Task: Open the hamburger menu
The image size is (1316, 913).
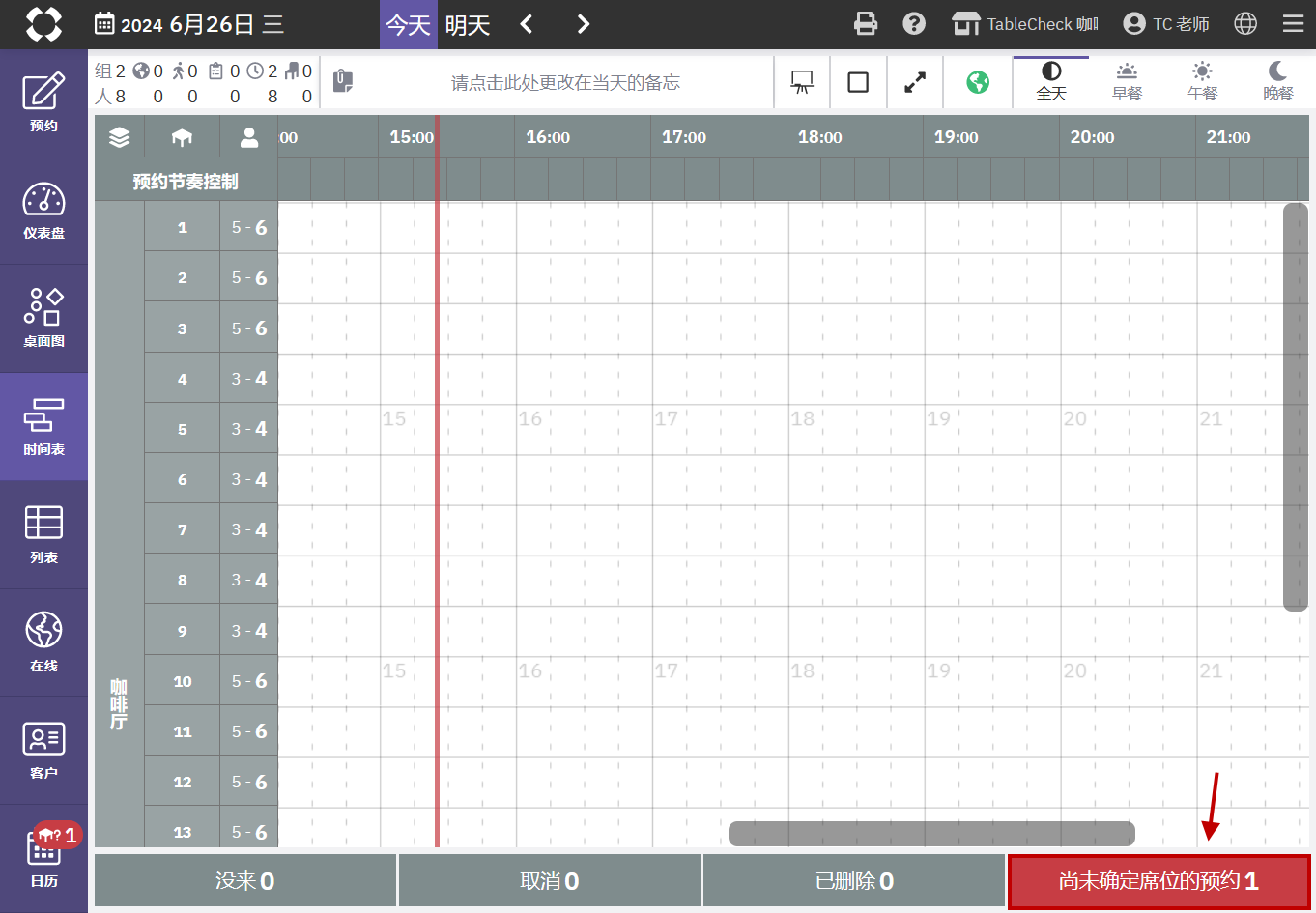Action: click(1293, 24)
